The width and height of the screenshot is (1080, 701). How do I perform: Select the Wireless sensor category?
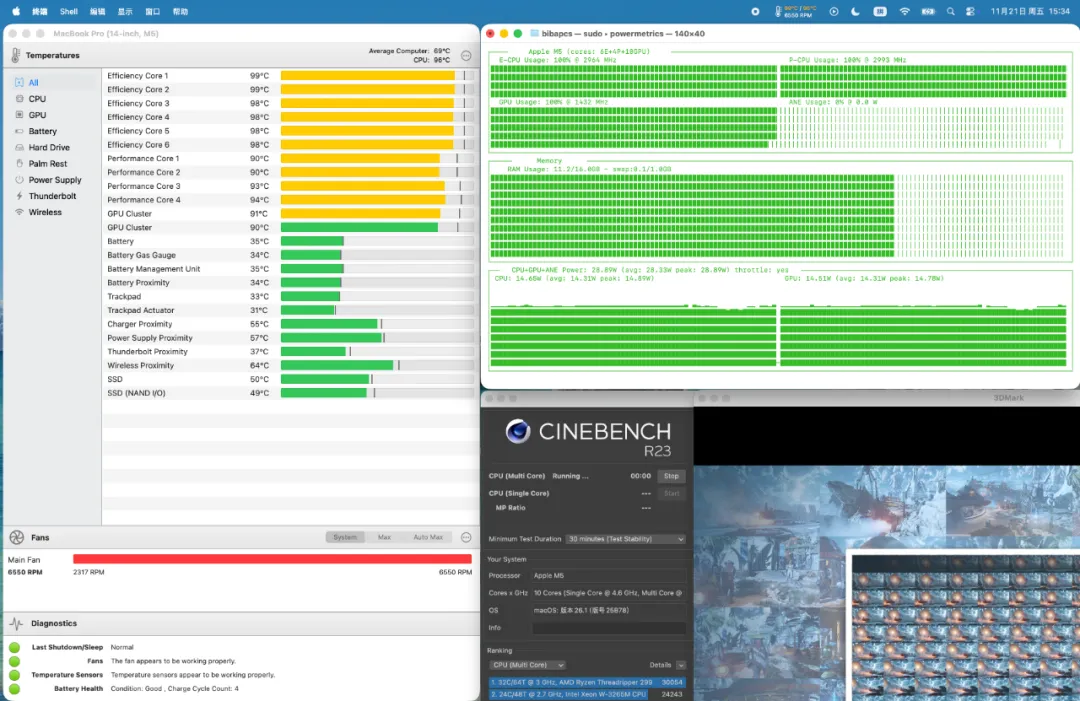45,212
